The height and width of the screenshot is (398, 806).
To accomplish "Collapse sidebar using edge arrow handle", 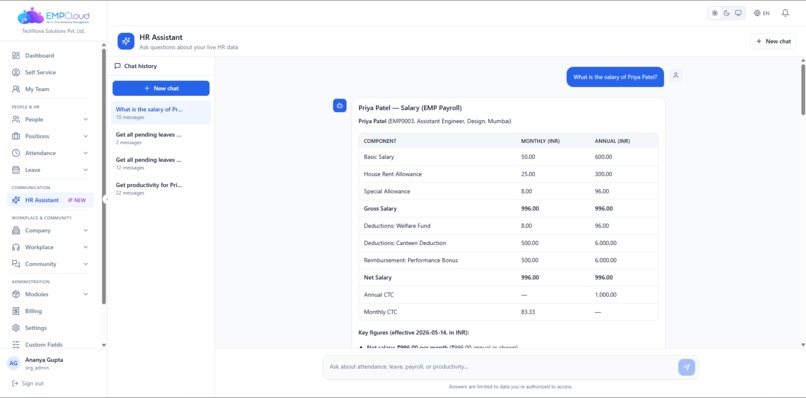I will point(104,200).
